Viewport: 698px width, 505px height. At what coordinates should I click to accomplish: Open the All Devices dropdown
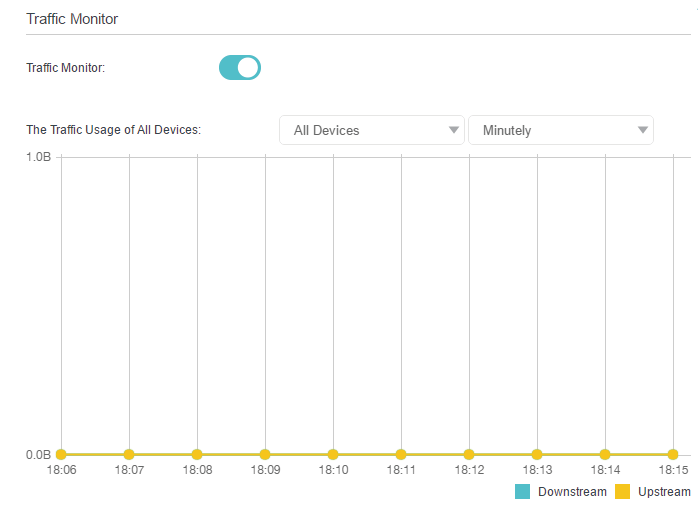click(x=371, y=130)
